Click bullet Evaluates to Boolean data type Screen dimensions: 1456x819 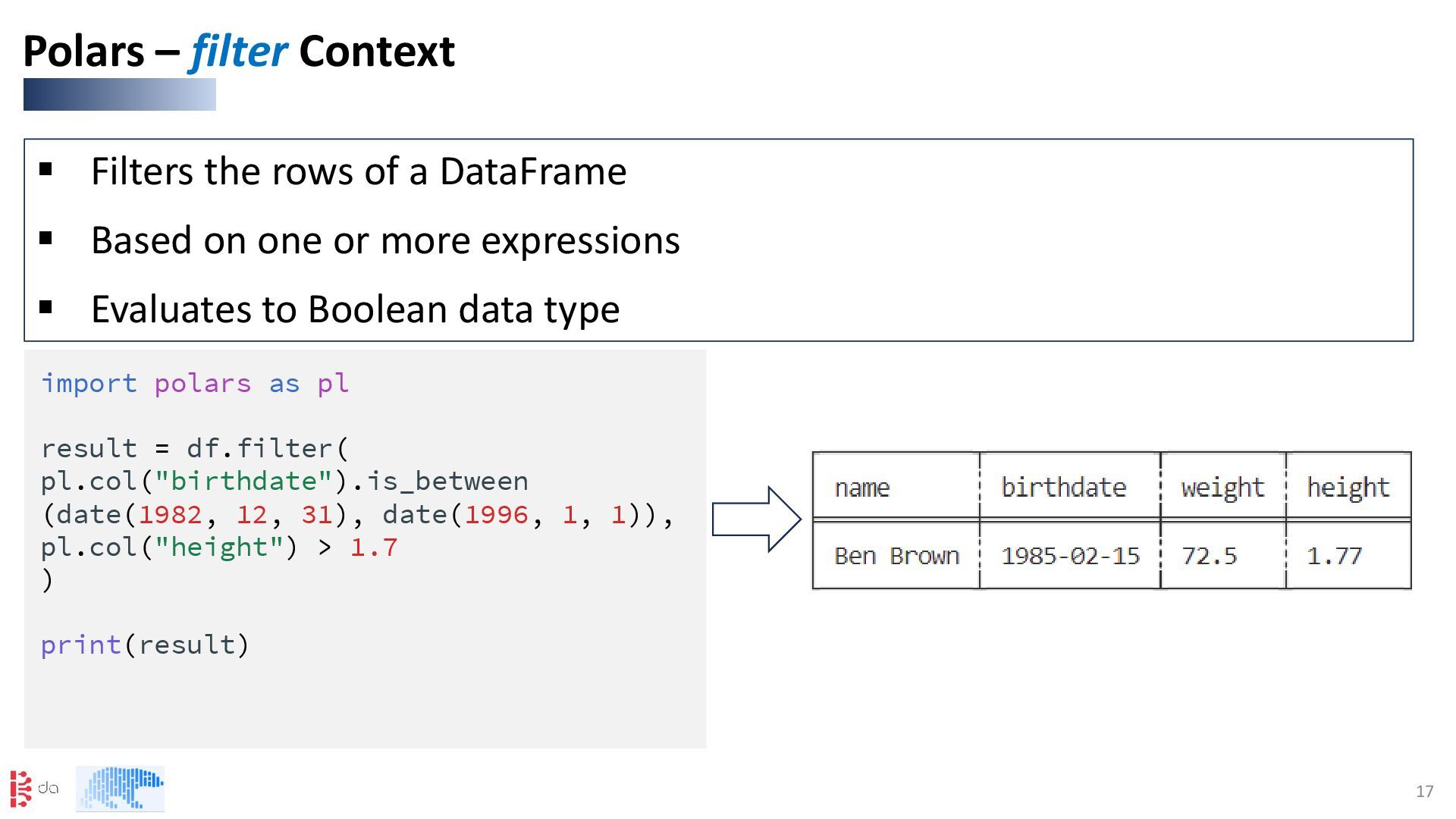[355, 309]
